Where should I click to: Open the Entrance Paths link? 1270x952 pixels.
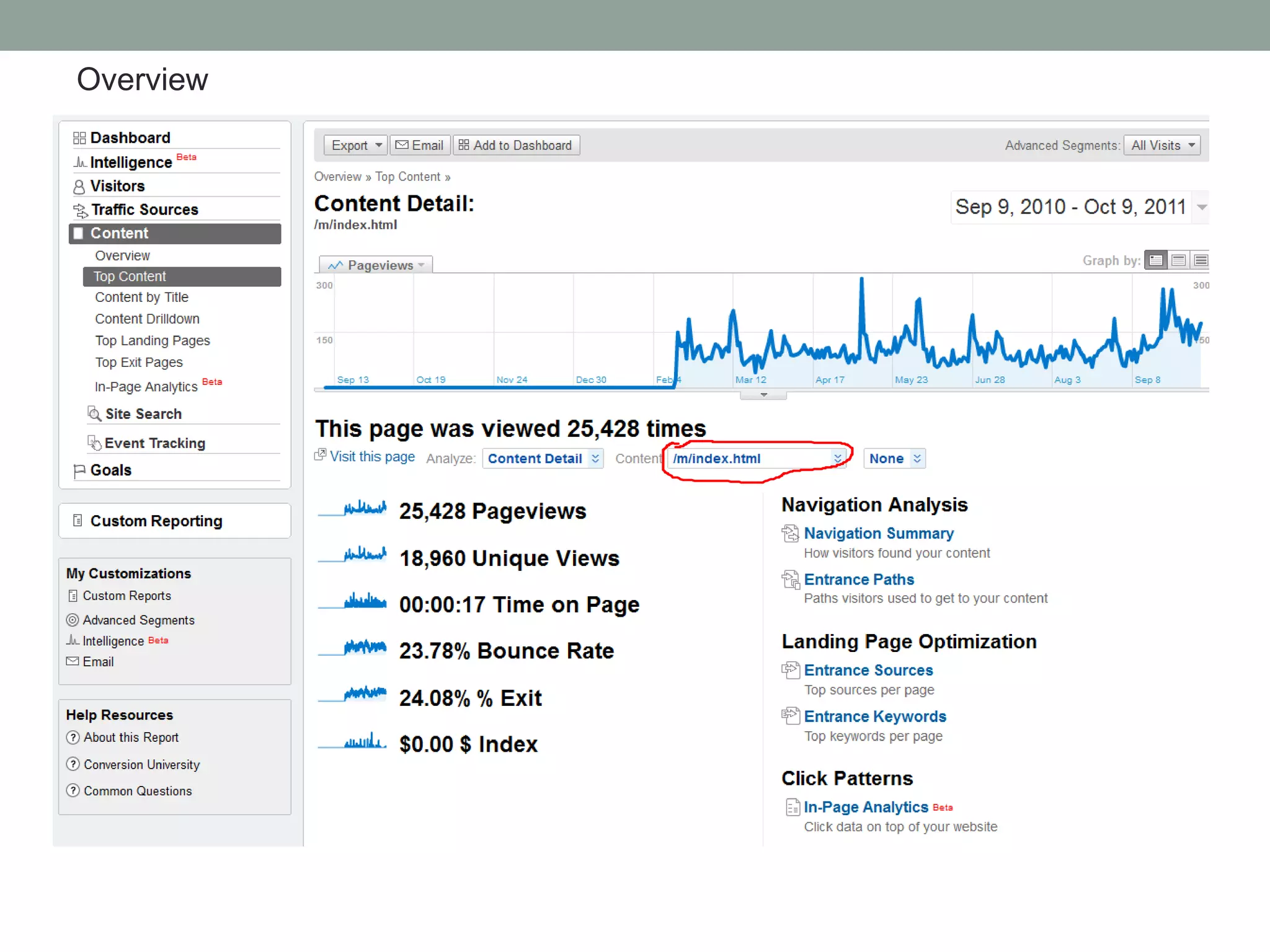click(859, 580)
